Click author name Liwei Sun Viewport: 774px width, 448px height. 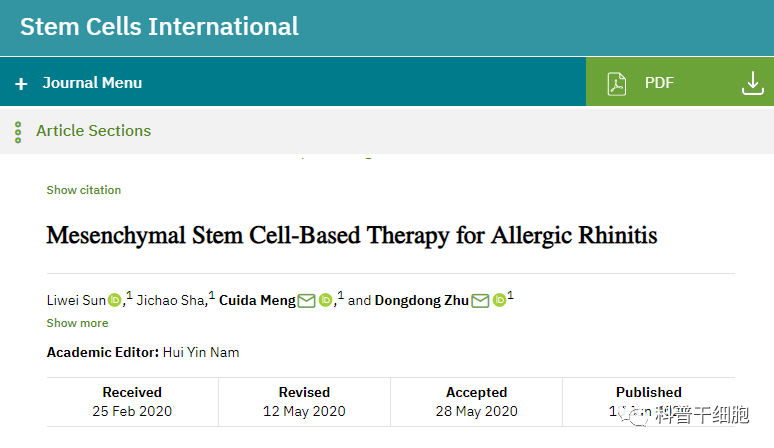[76, 300]
